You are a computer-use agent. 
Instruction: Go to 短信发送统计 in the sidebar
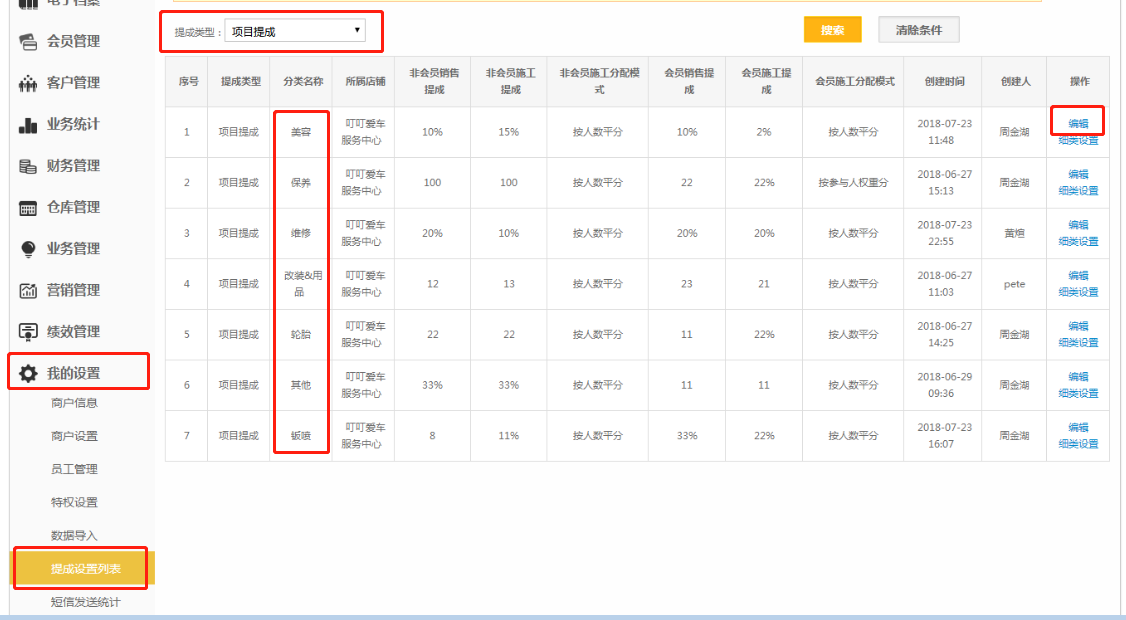[85, 602]
